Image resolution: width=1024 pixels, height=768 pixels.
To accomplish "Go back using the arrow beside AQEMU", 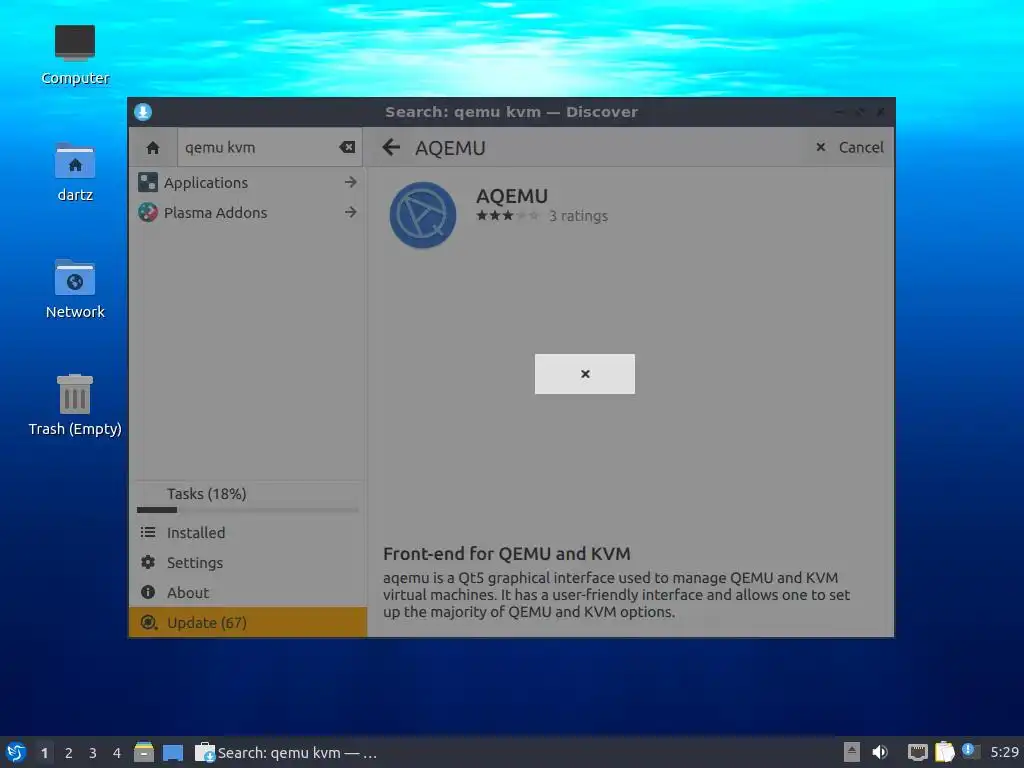I will pos(391,148).
